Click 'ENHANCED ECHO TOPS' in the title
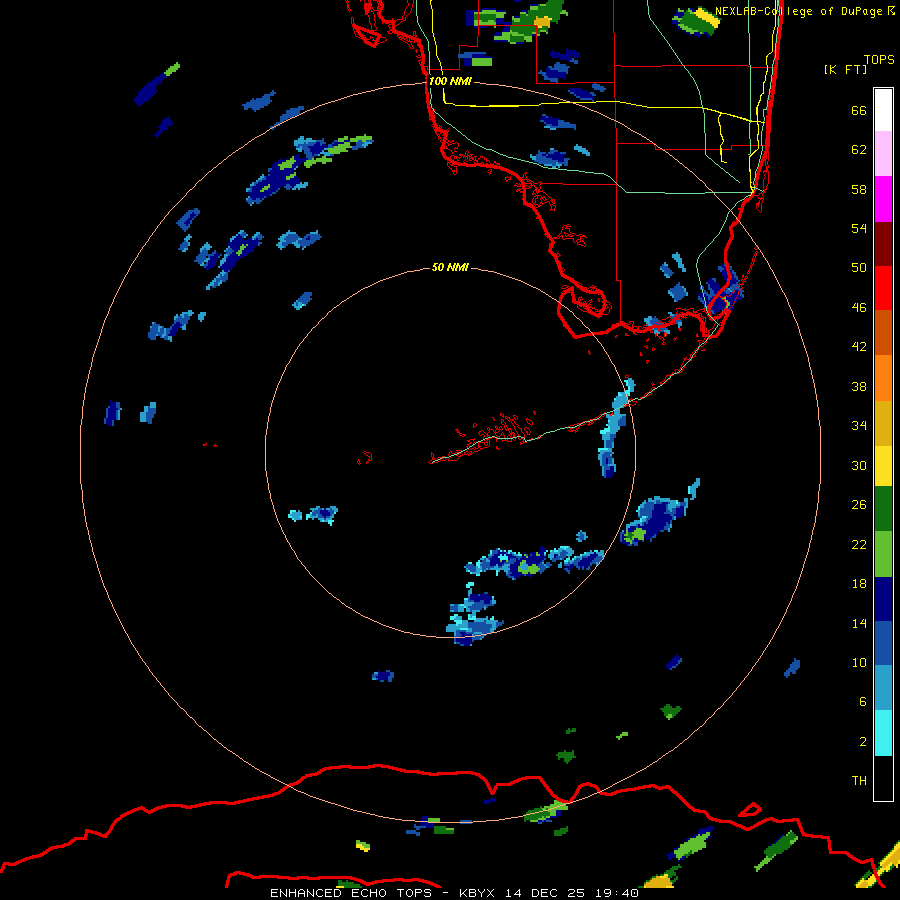The height and width of the screenshot is (900, 900). [x=351, y=893]
